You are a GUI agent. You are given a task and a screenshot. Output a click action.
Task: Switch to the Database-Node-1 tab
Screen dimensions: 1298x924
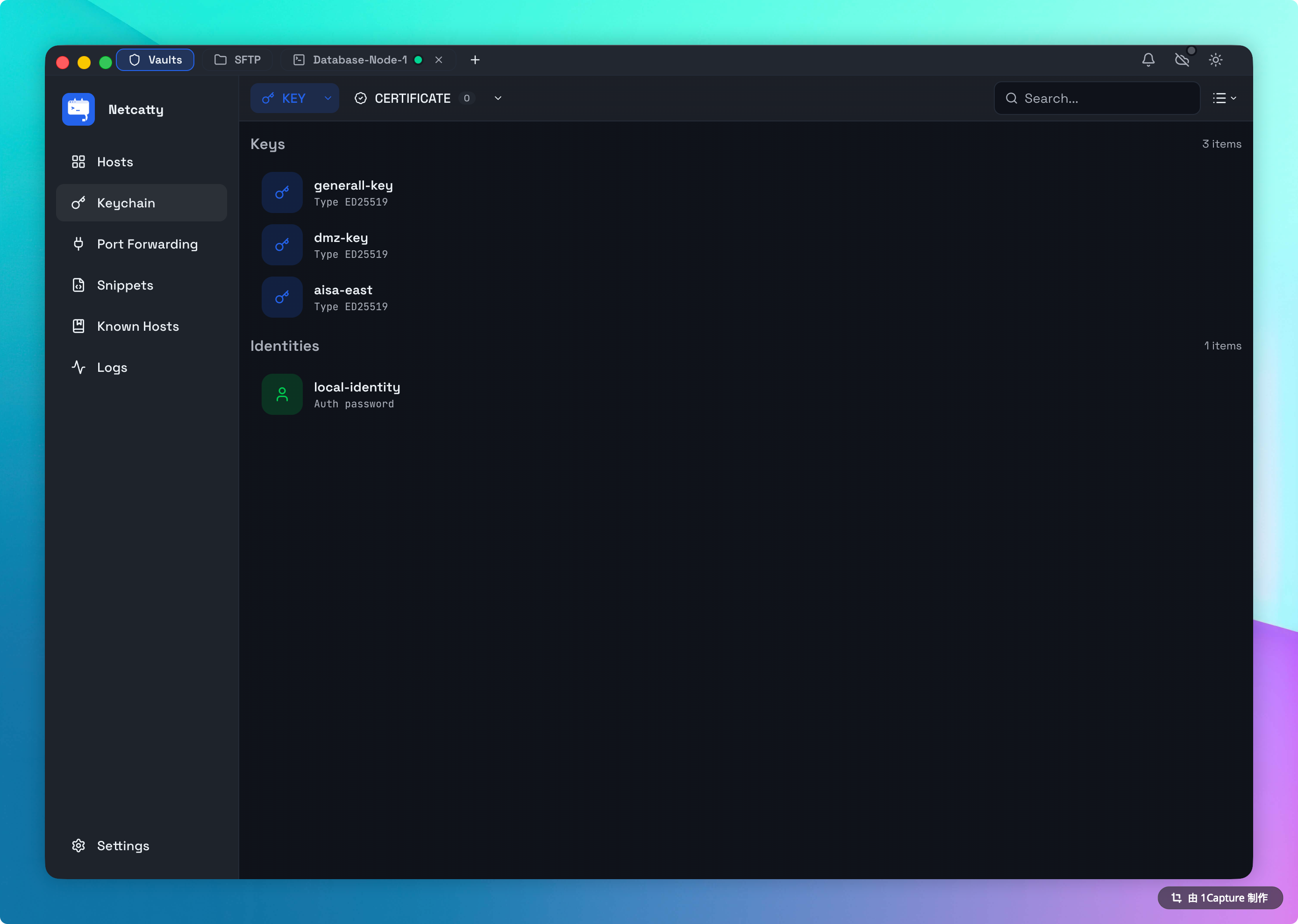click(x=360, y=60)
